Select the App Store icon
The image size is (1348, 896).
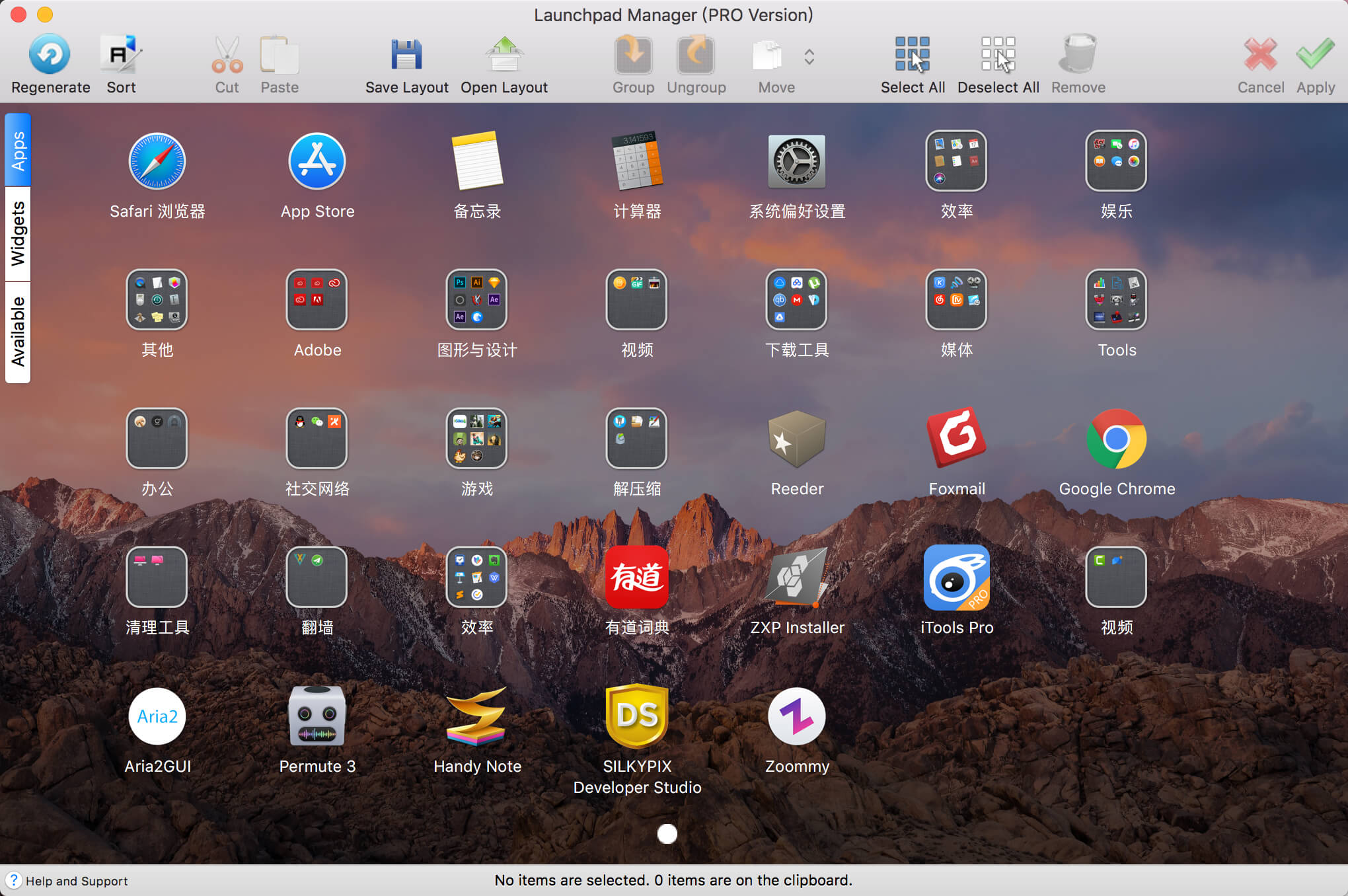coord(317,161)
